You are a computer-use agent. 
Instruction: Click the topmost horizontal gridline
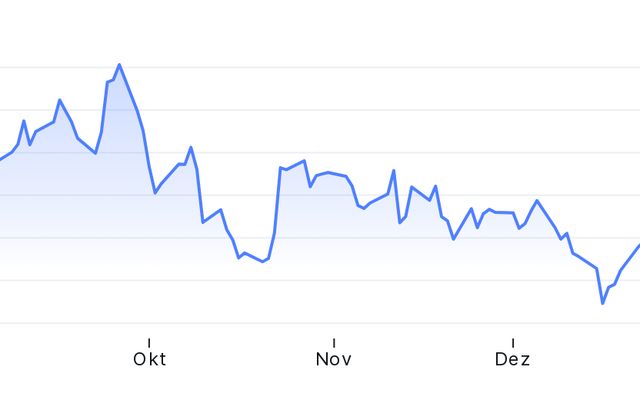pos(320,68)
